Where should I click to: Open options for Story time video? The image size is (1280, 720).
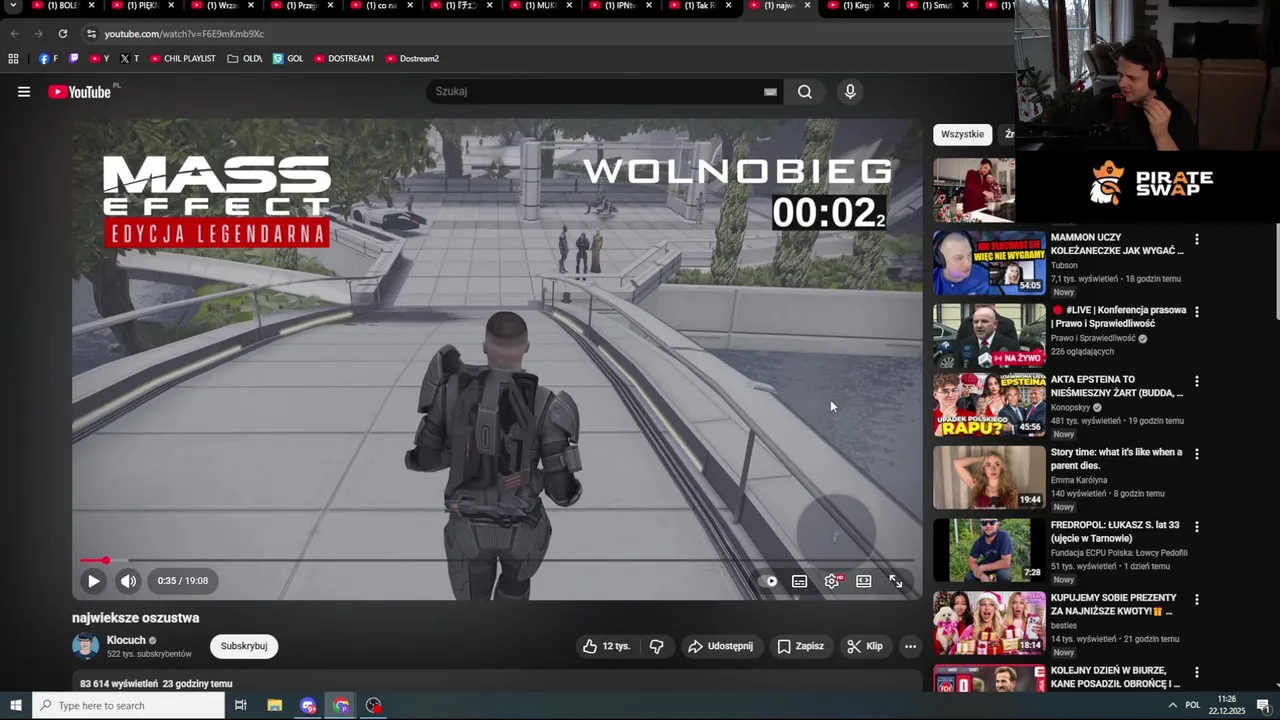[x=1196, y=454]
